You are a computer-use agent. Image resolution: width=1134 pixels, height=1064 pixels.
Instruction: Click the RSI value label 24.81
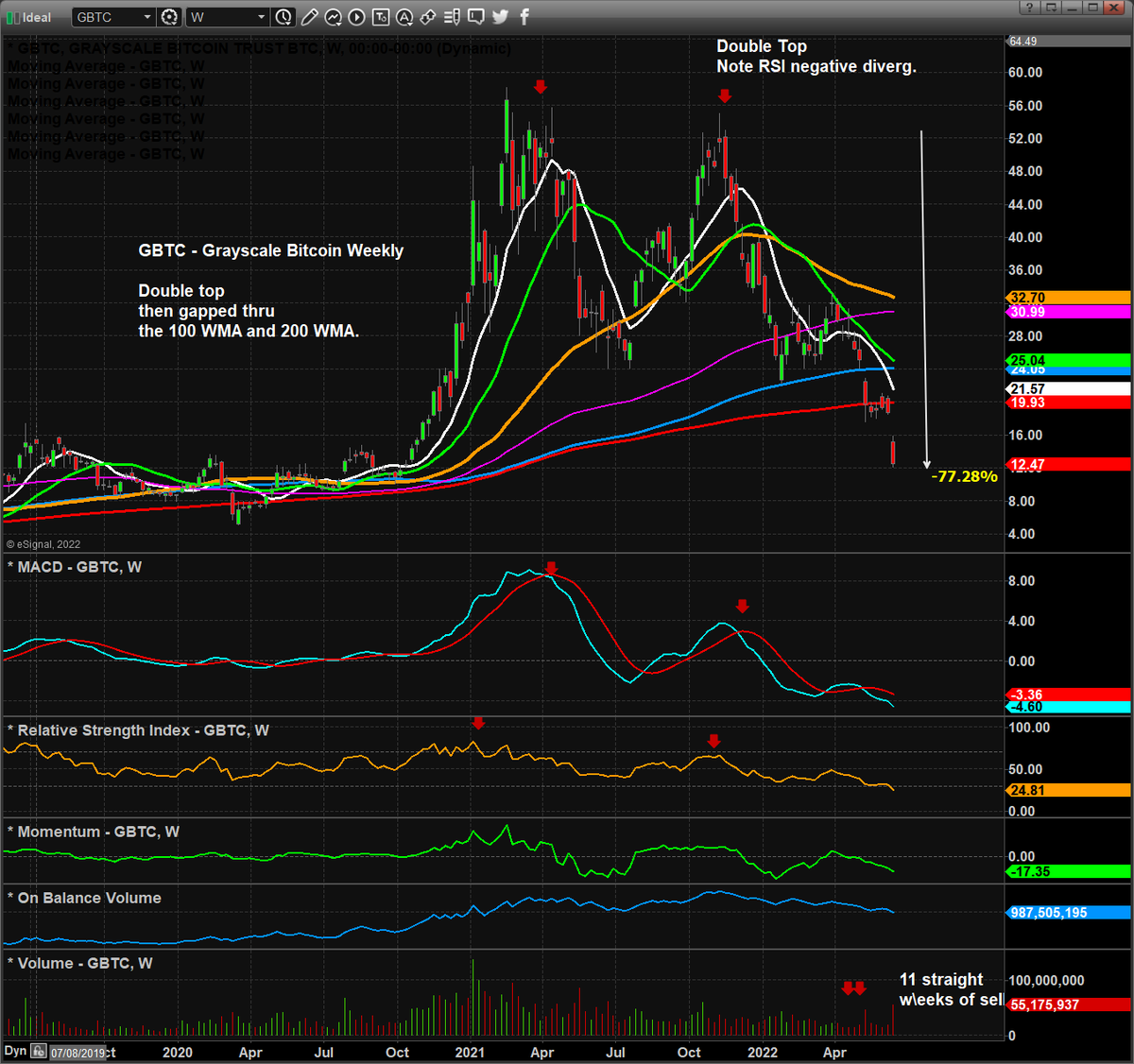1069,790
